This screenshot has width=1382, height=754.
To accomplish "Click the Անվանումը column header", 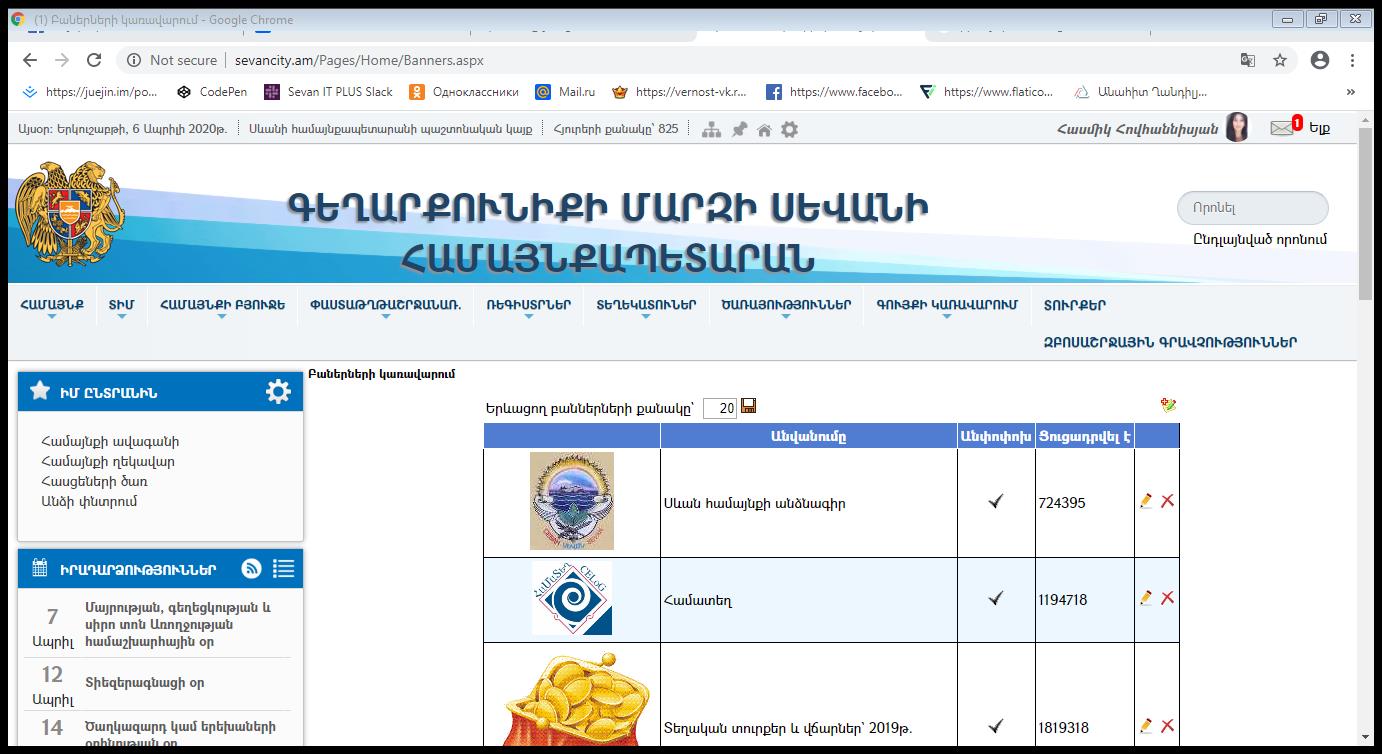I will [808, 436].
